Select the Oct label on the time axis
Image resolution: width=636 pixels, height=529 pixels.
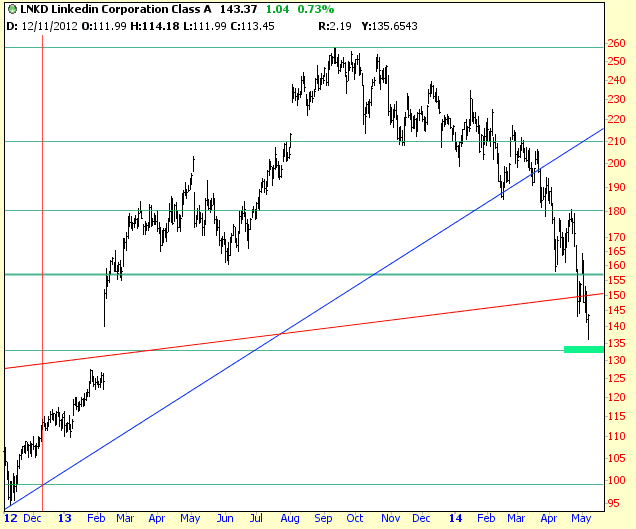click(355, 519)
